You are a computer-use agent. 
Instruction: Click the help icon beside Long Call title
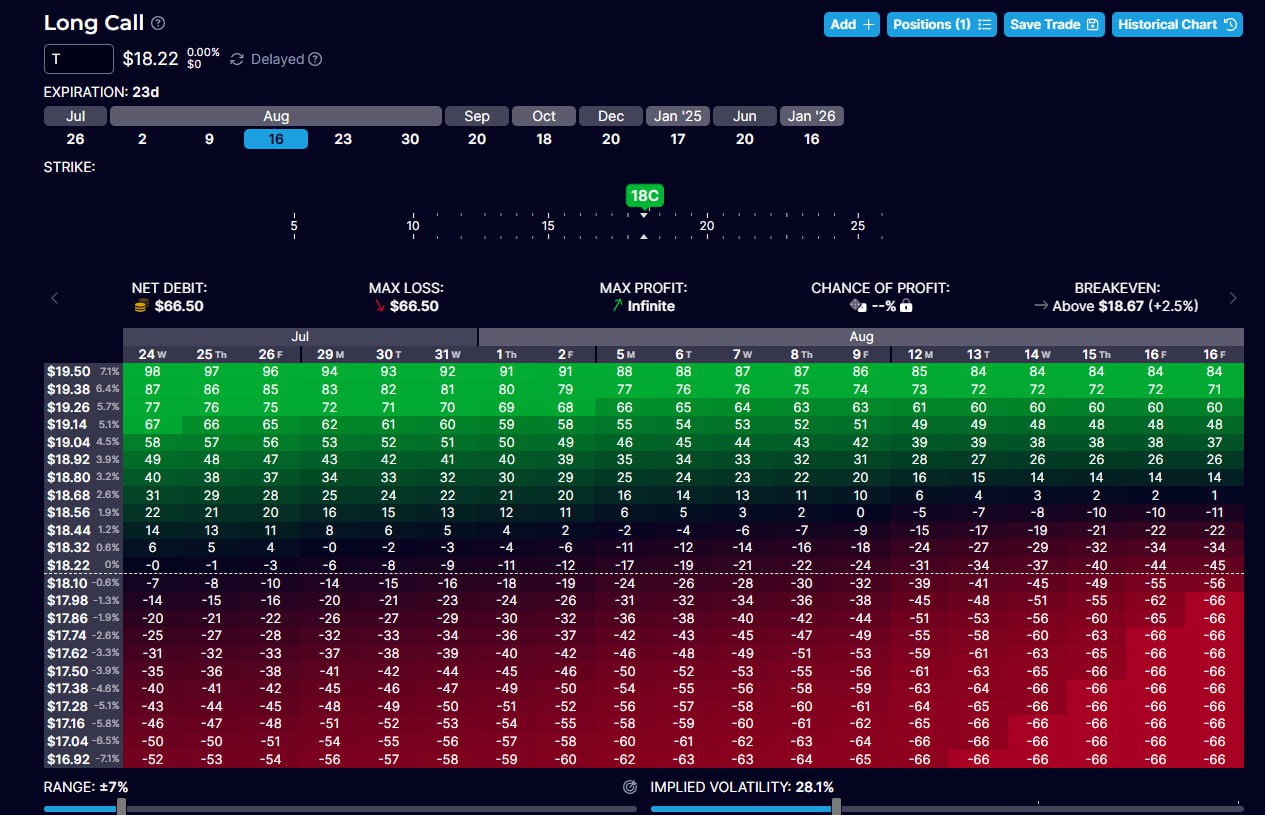[159, 23]
